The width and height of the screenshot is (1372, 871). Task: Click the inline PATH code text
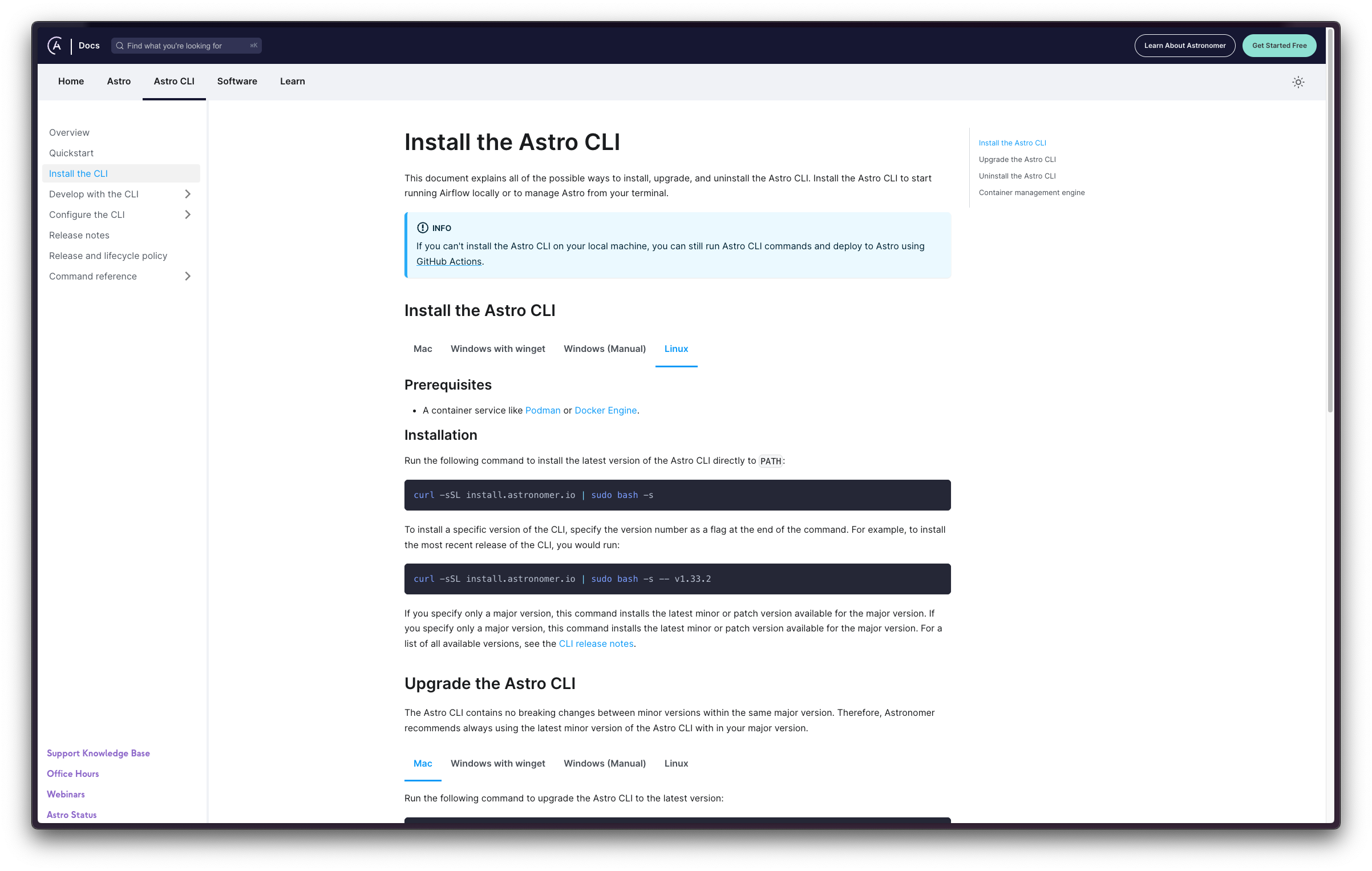click(x=770, y=461)
